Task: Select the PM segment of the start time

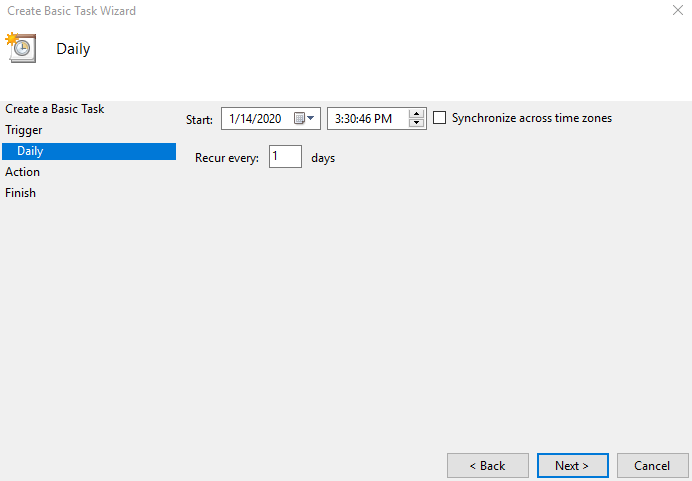Action: [384, 119]
